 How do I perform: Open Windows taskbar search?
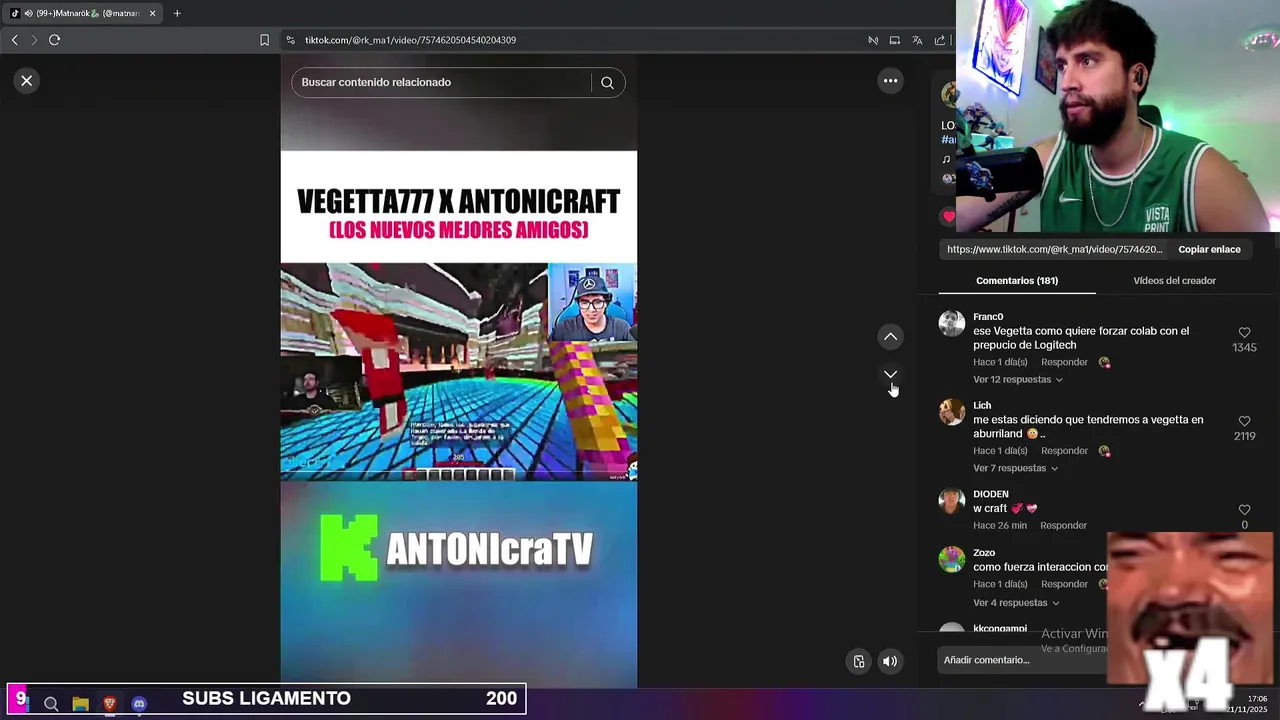click(x=51, y=704)
